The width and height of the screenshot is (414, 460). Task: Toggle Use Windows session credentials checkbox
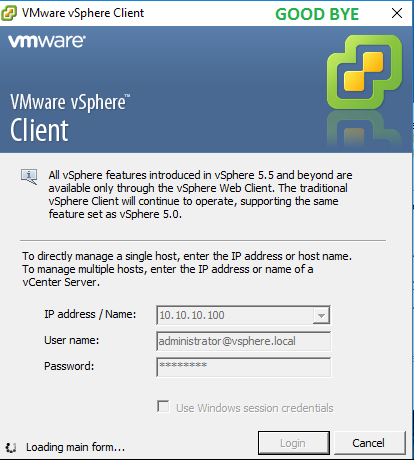pyautogui.click(x=163, y=407)
